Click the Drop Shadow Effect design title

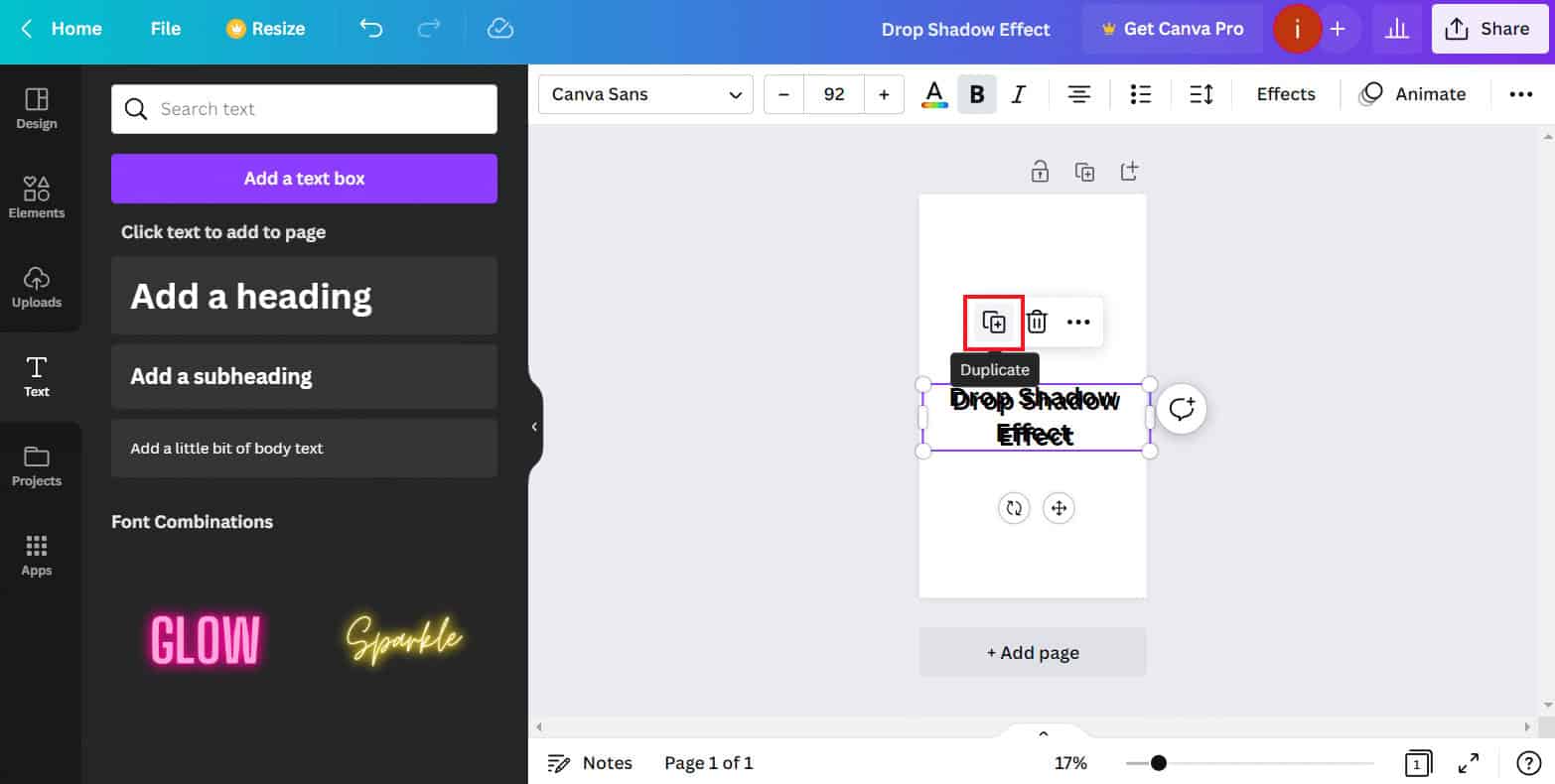point(965,30)
